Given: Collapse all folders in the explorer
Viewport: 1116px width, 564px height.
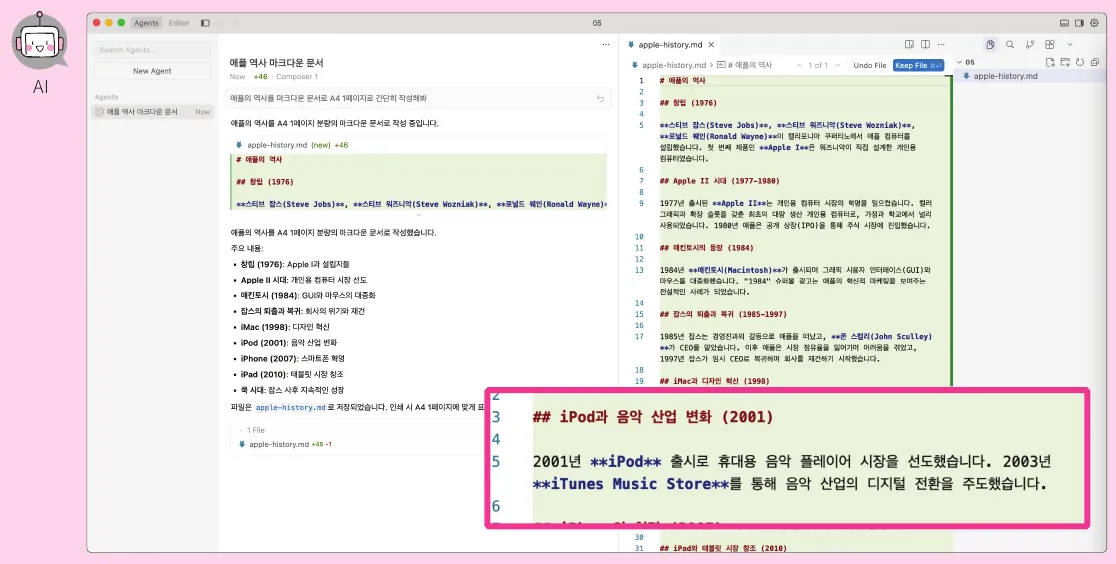Looking at the screenshot, I should click(1094, 63).
